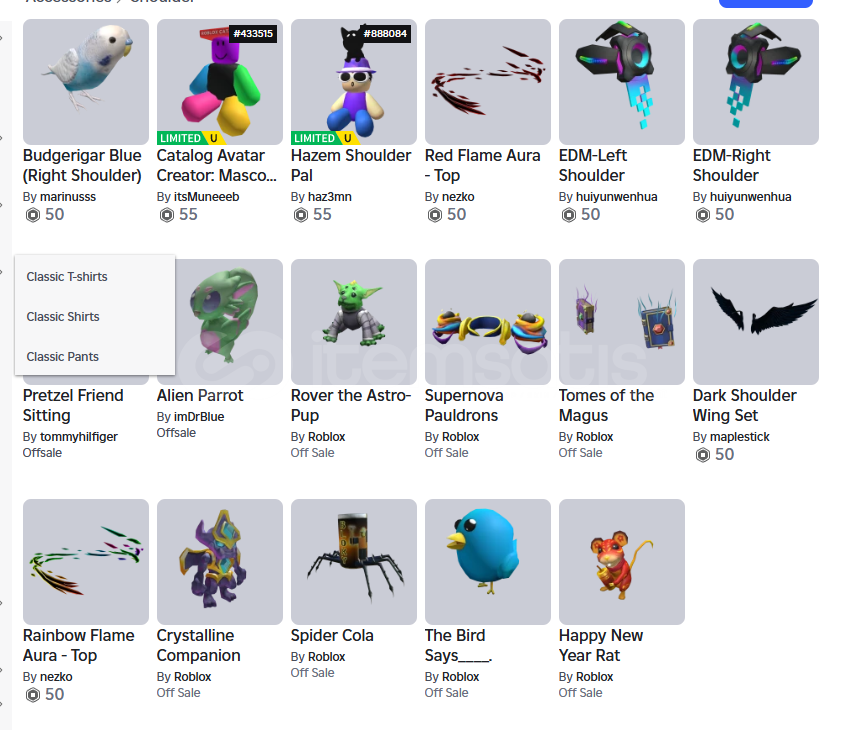The height and width of the screenshot is (730, 844).
Task: Open the EDM-Right Shoulder item image
Action: (x=756, y=82)
